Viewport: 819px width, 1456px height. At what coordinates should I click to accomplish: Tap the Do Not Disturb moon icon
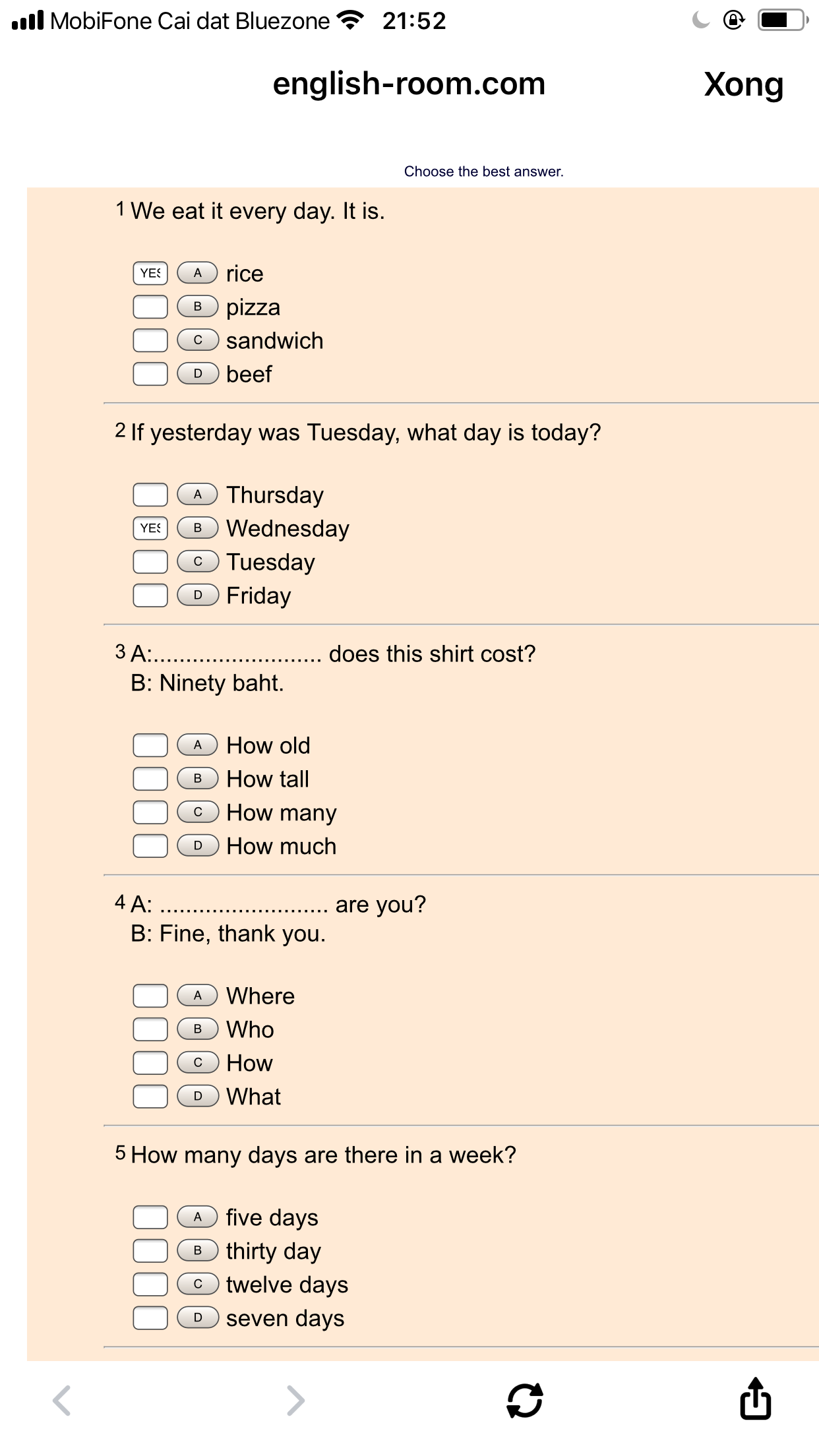point(700,20)
